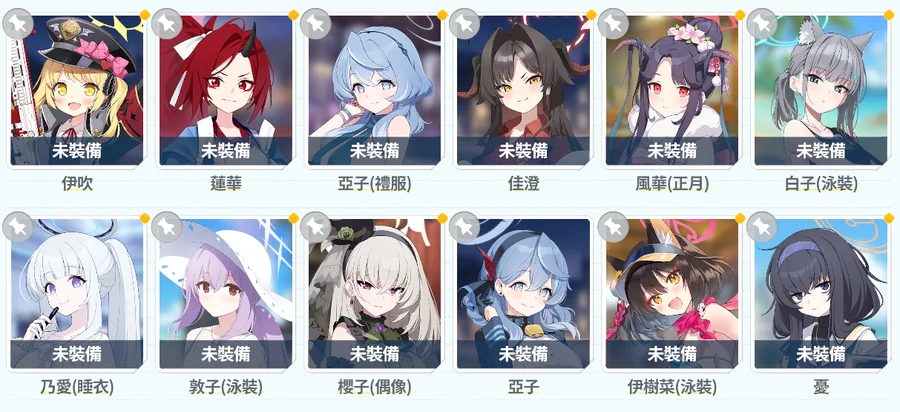Click 未裝備 banner on 憂 card
The image size is (900, 412).
click(821, 354)
